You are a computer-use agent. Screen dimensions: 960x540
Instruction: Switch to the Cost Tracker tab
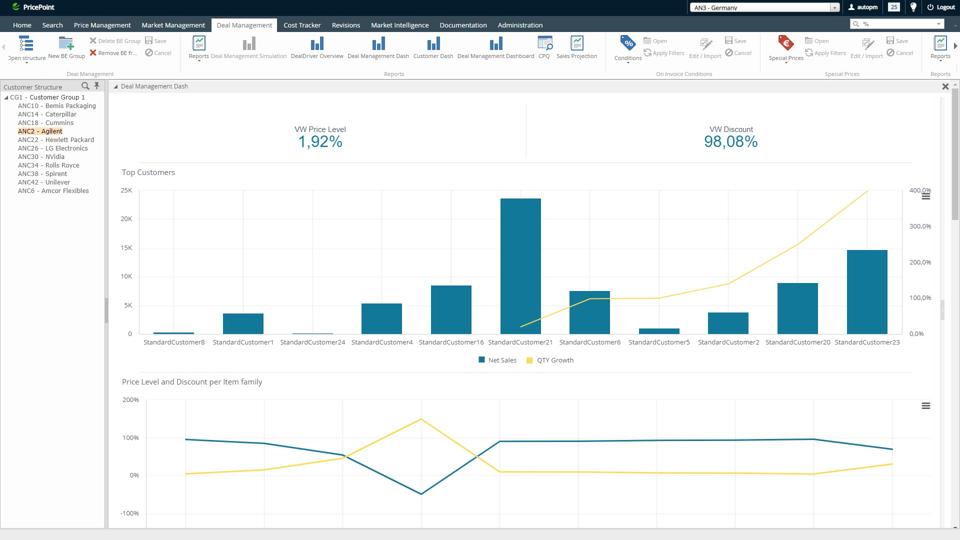pos(301,25)
